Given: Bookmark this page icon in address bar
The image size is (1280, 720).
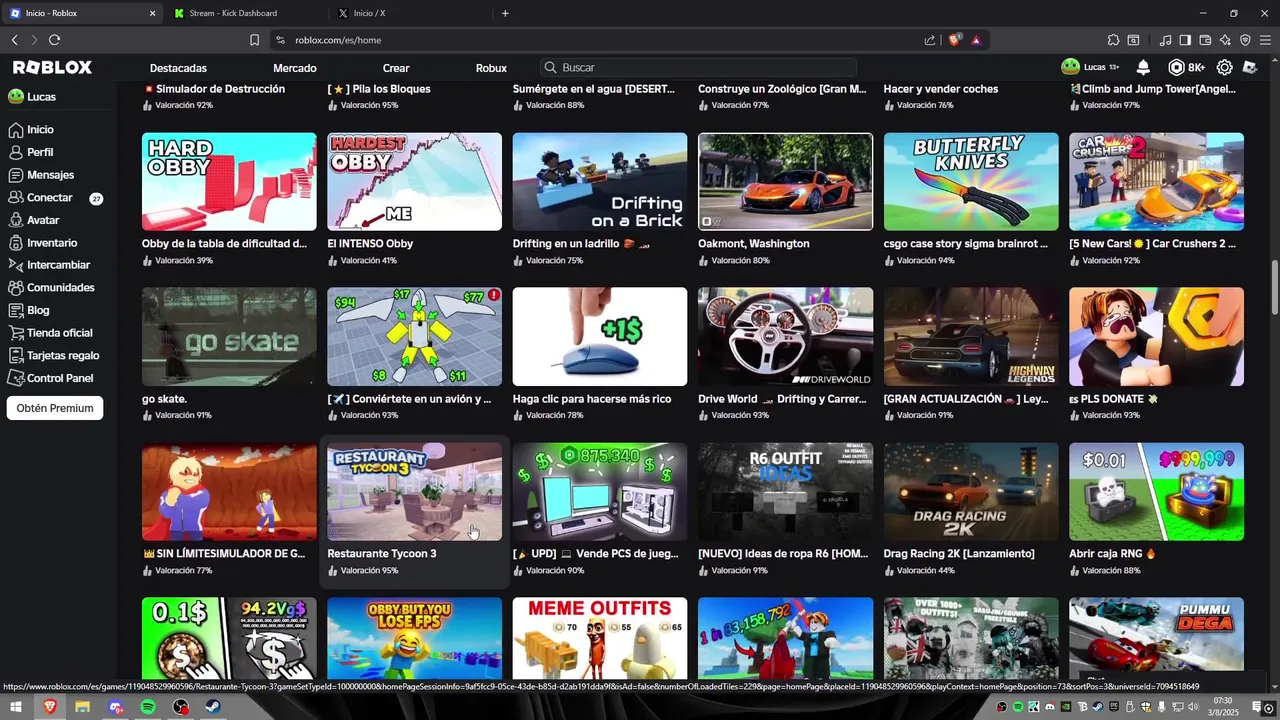Looking at the screenshot, I should pos(254,40).
